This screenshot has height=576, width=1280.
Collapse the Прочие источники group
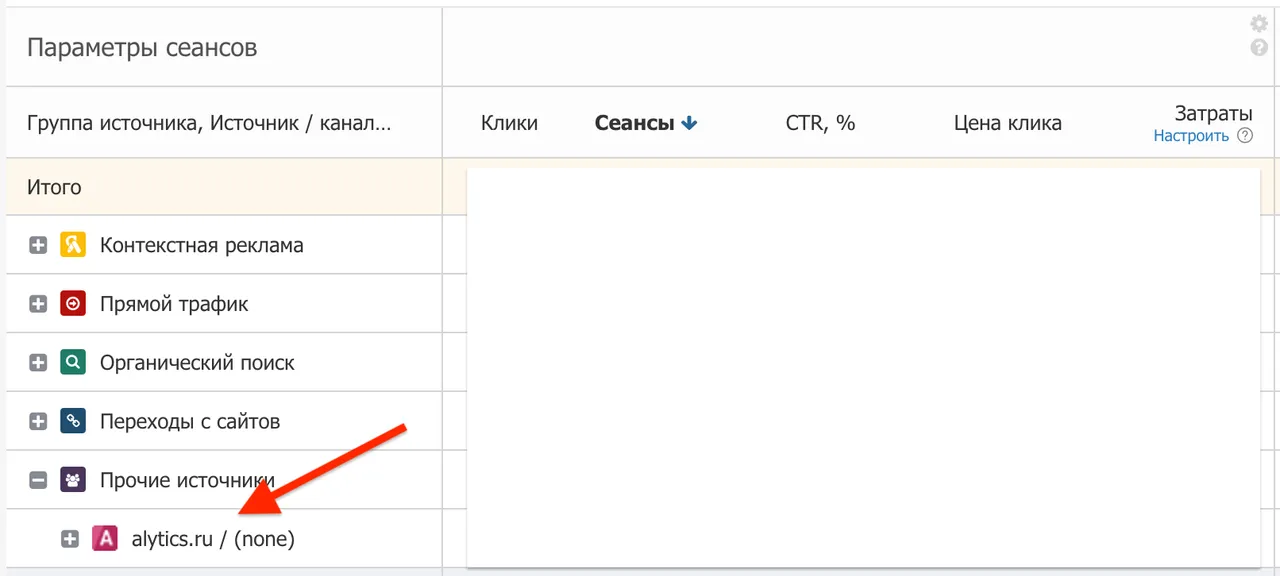[x=38, y=480]
